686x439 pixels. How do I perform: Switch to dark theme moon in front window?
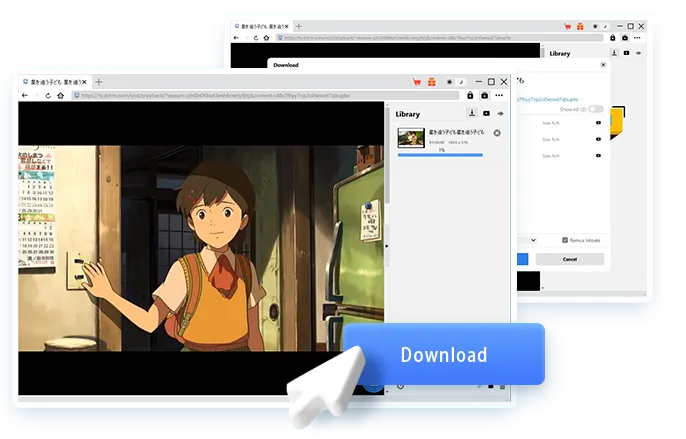pos(461,82)
